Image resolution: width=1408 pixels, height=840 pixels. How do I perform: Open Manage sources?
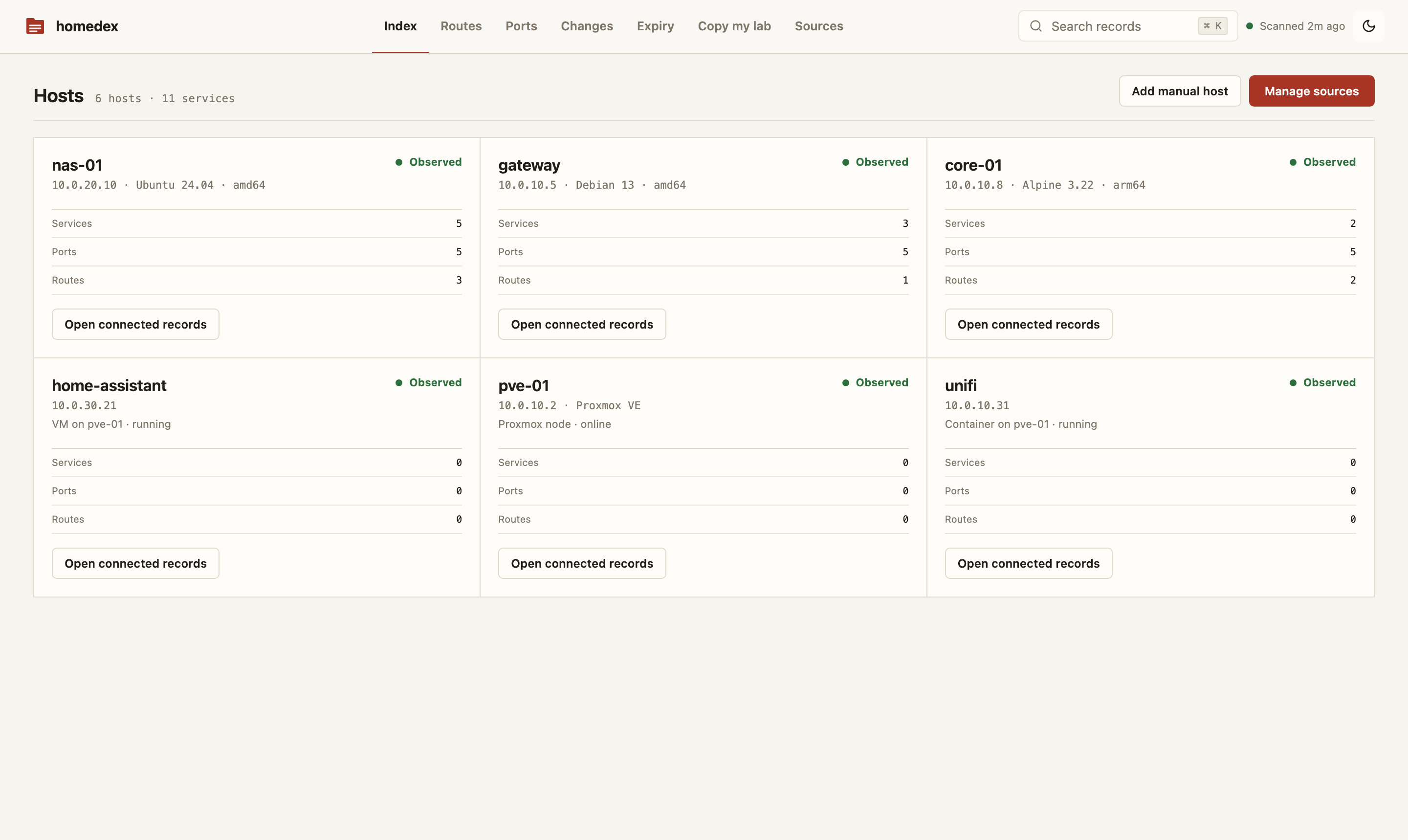(1312, 91)
